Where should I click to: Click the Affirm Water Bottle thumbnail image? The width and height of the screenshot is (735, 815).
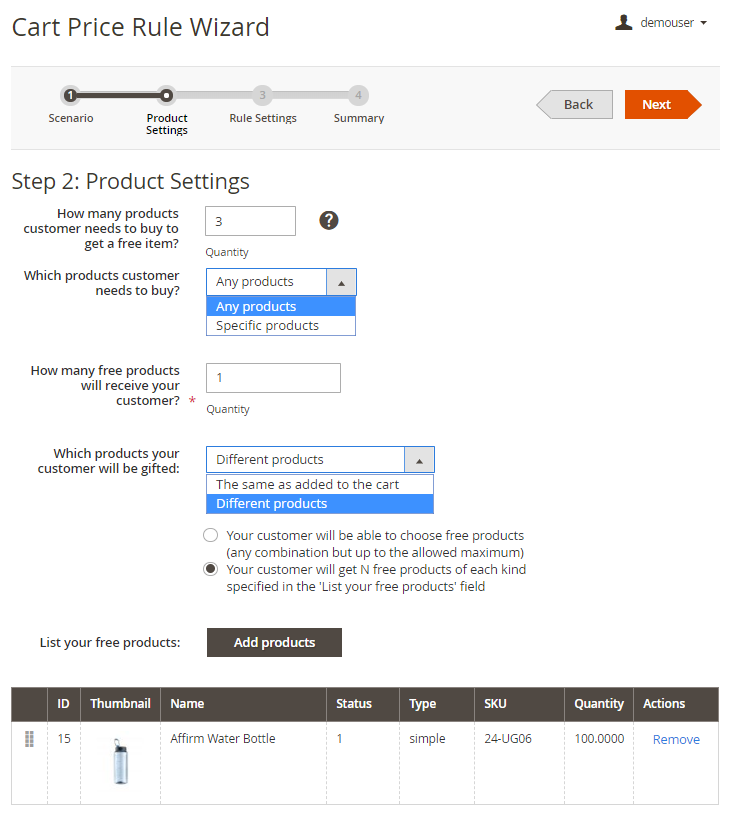pyautogui.click(x=120, y=761)
